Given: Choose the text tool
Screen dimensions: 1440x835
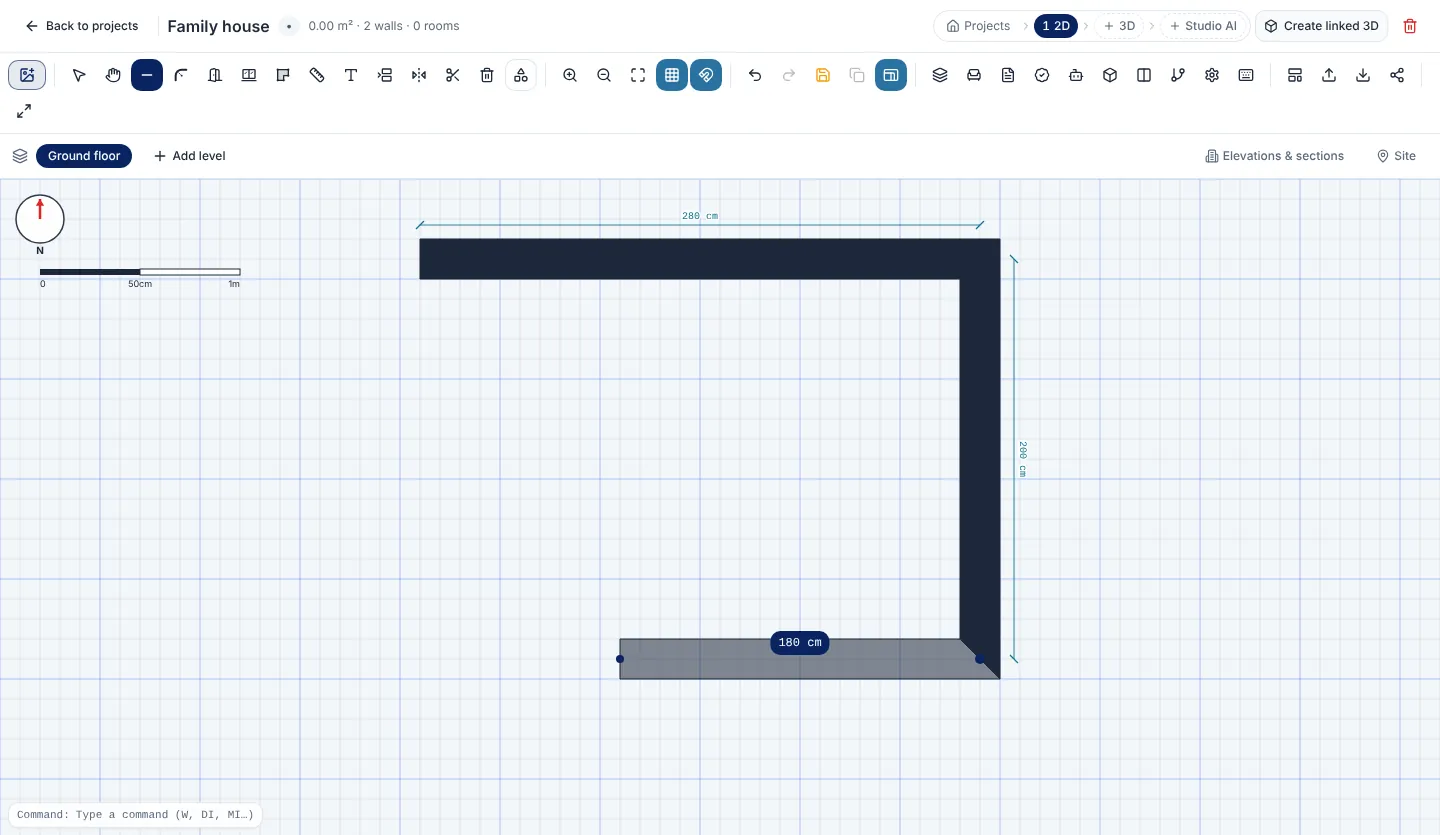Looking at the screenshot, I should pos(351,75).
